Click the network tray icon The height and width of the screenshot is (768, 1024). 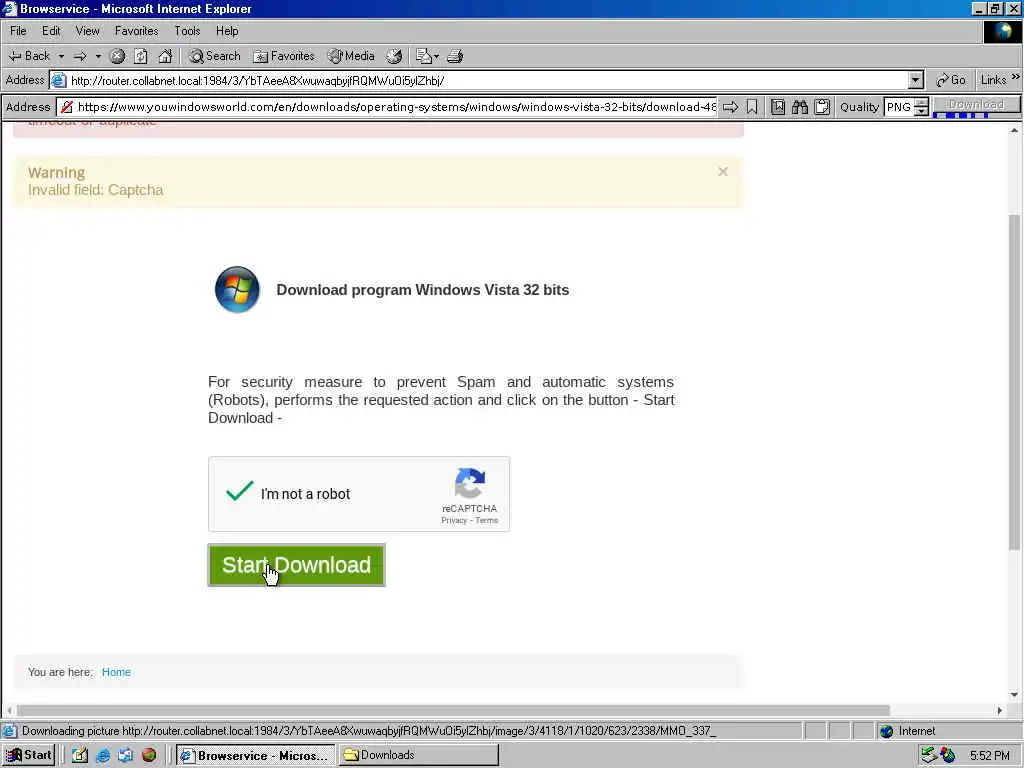tap(929, 756)
